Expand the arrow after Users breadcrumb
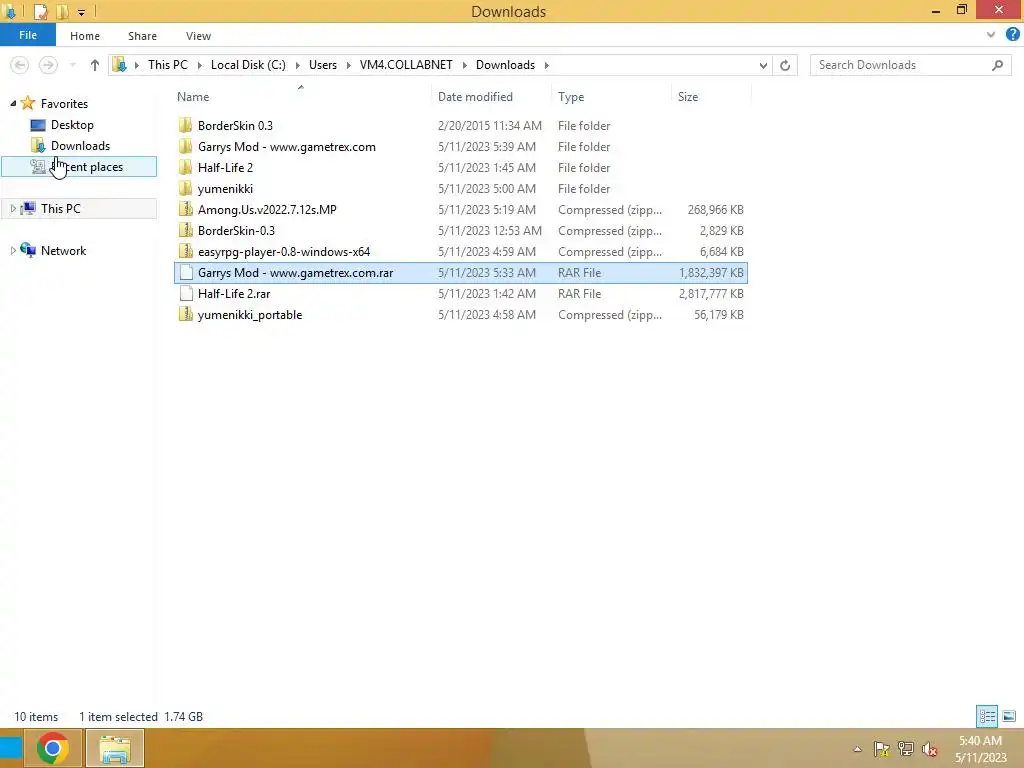This screenshot has width=1024, height=768. (x=349, y=65)
